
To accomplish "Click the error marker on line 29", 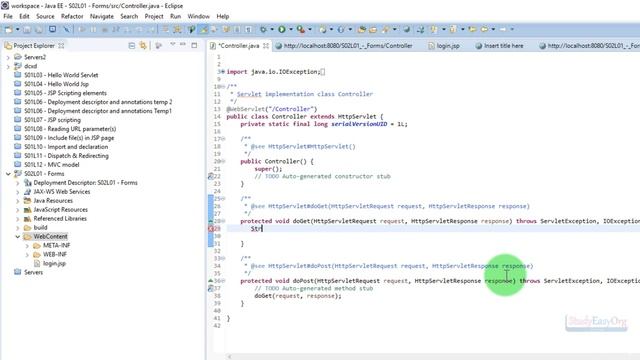I will (211, 229).
